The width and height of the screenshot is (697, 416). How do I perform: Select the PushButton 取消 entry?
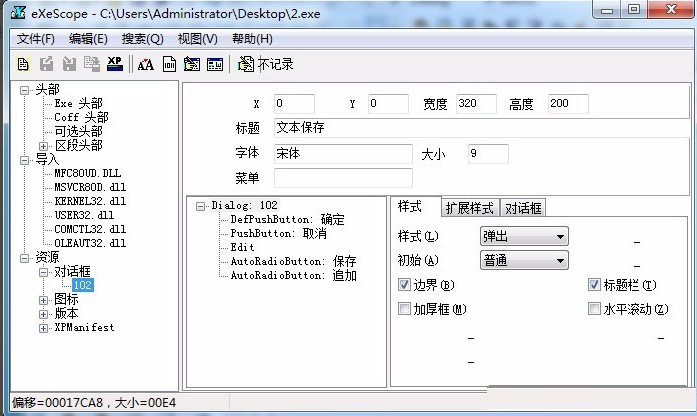pyautogui.click(x=278, y=233)
